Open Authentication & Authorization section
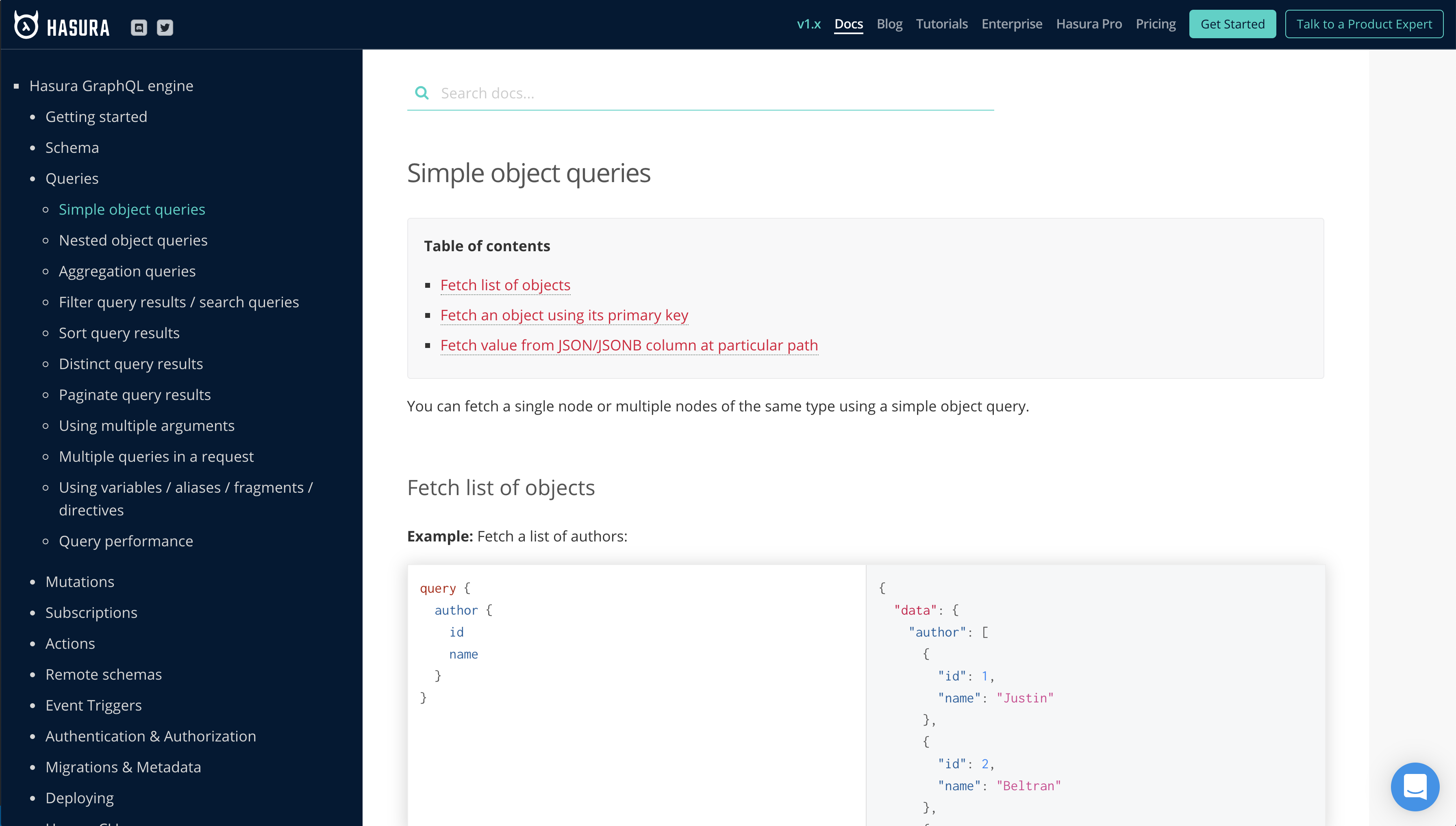This screenshot has height=826, width=1456. [x=150, y=736]
